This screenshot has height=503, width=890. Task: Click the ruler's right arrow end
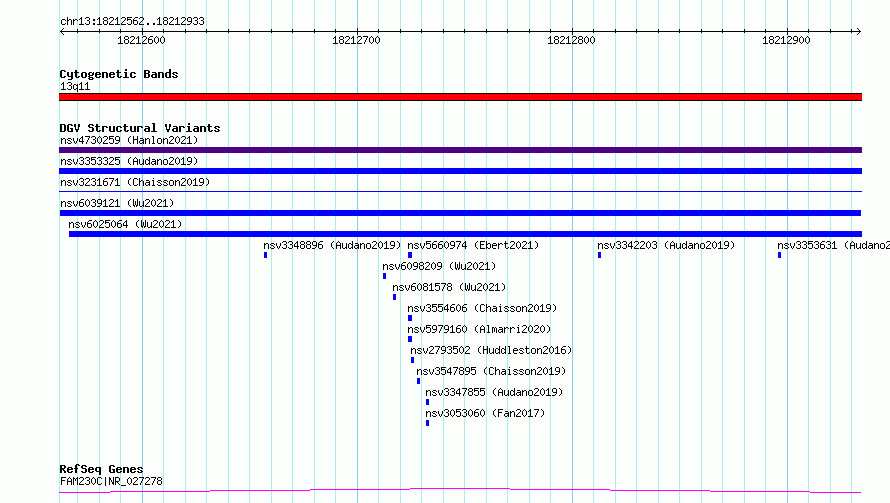tap(858, 31)
